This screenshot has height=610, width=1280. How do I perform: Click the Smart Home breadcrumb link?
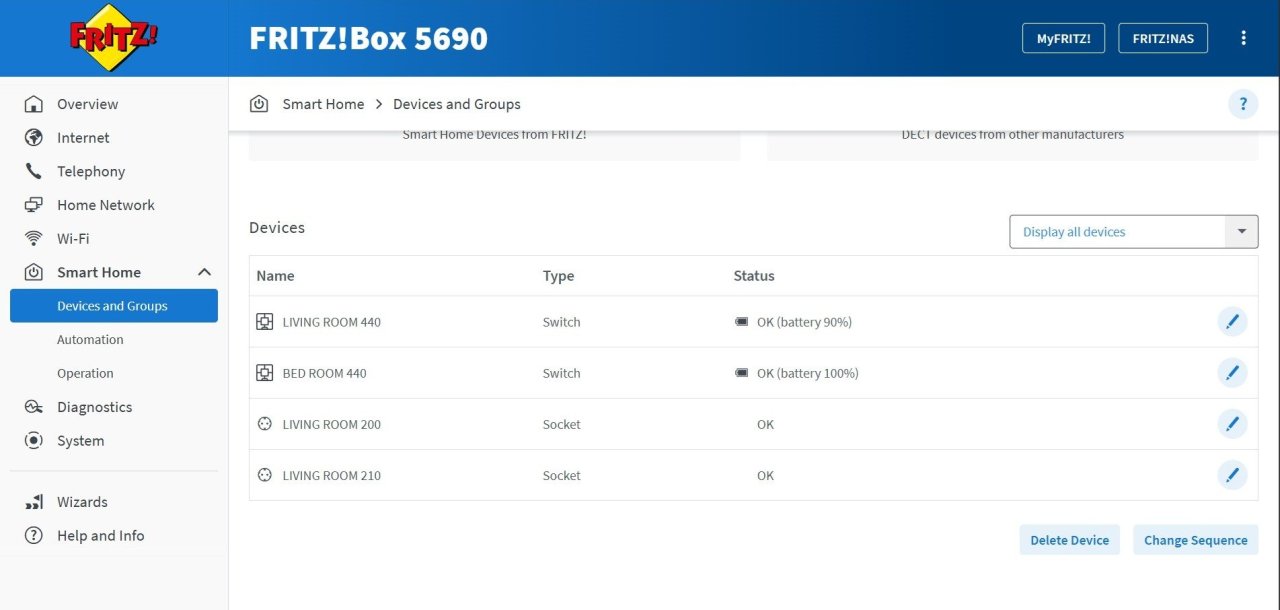click(x=323, y=104)
